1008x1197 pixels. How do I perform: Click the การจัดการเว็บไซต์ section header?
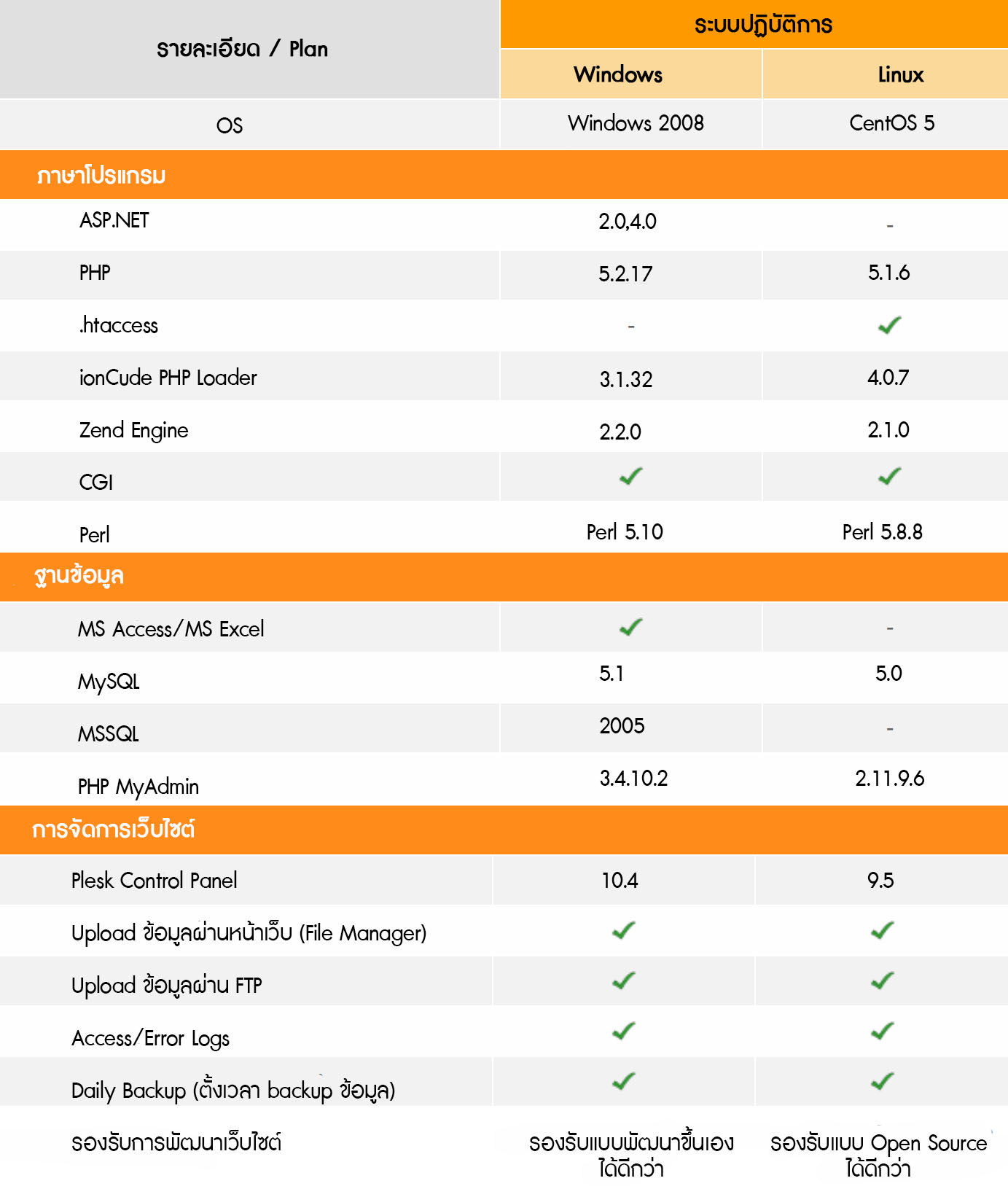coord(113,830)
